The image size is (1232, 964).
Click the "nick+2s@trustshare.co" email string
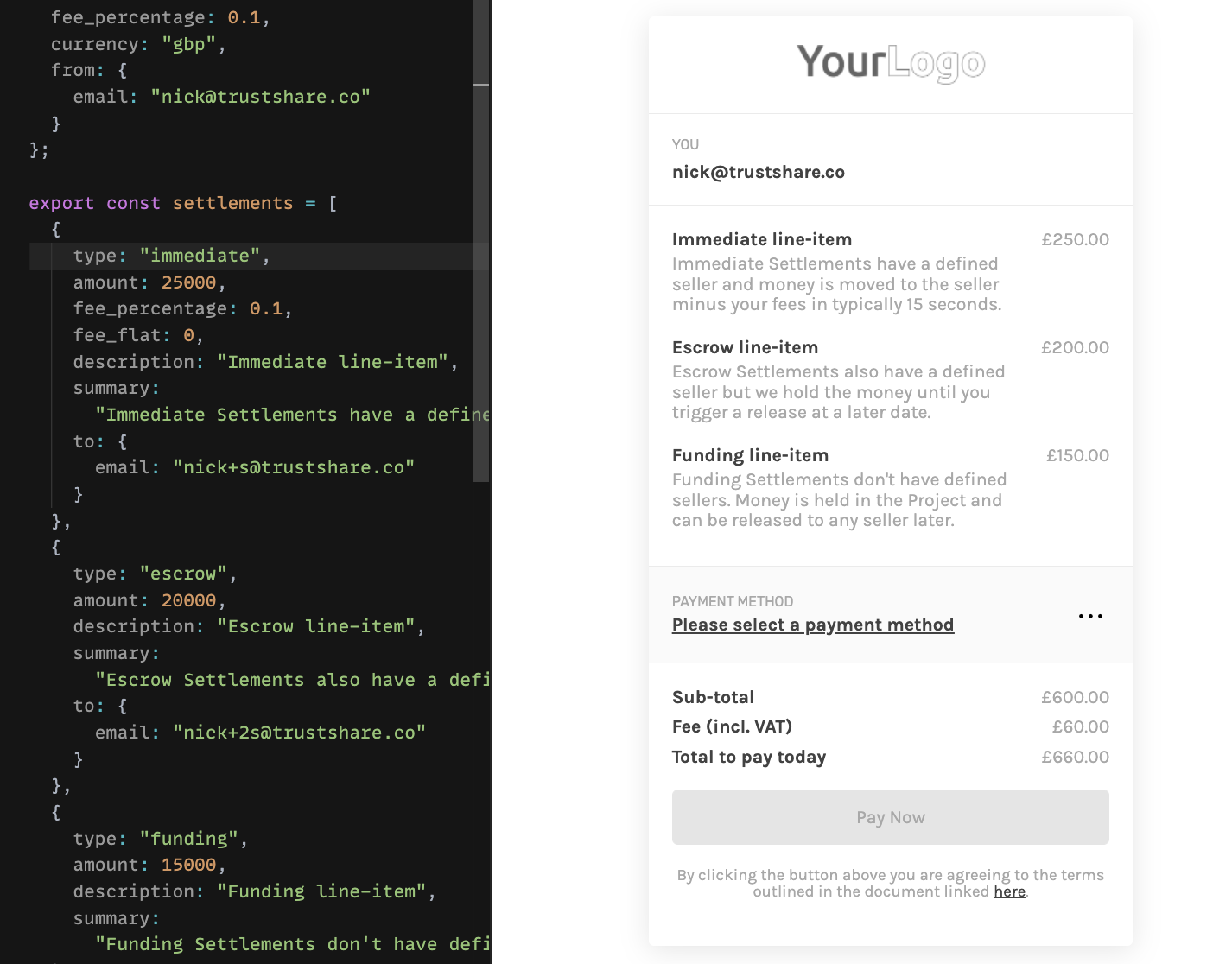coord(299,733)
